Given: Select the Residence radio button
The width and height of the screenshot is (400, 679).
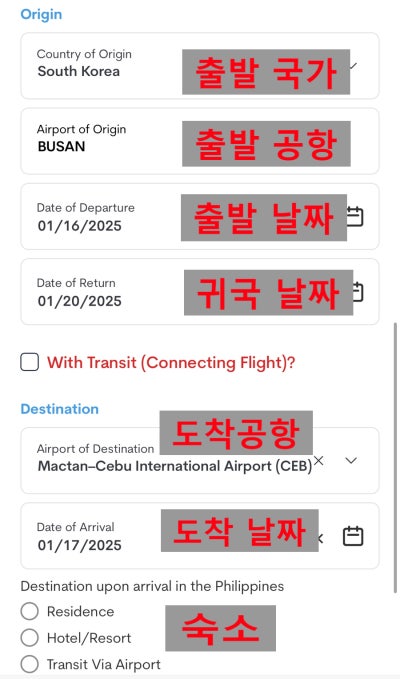Looking at the screenshot, I should click(29, 611).
